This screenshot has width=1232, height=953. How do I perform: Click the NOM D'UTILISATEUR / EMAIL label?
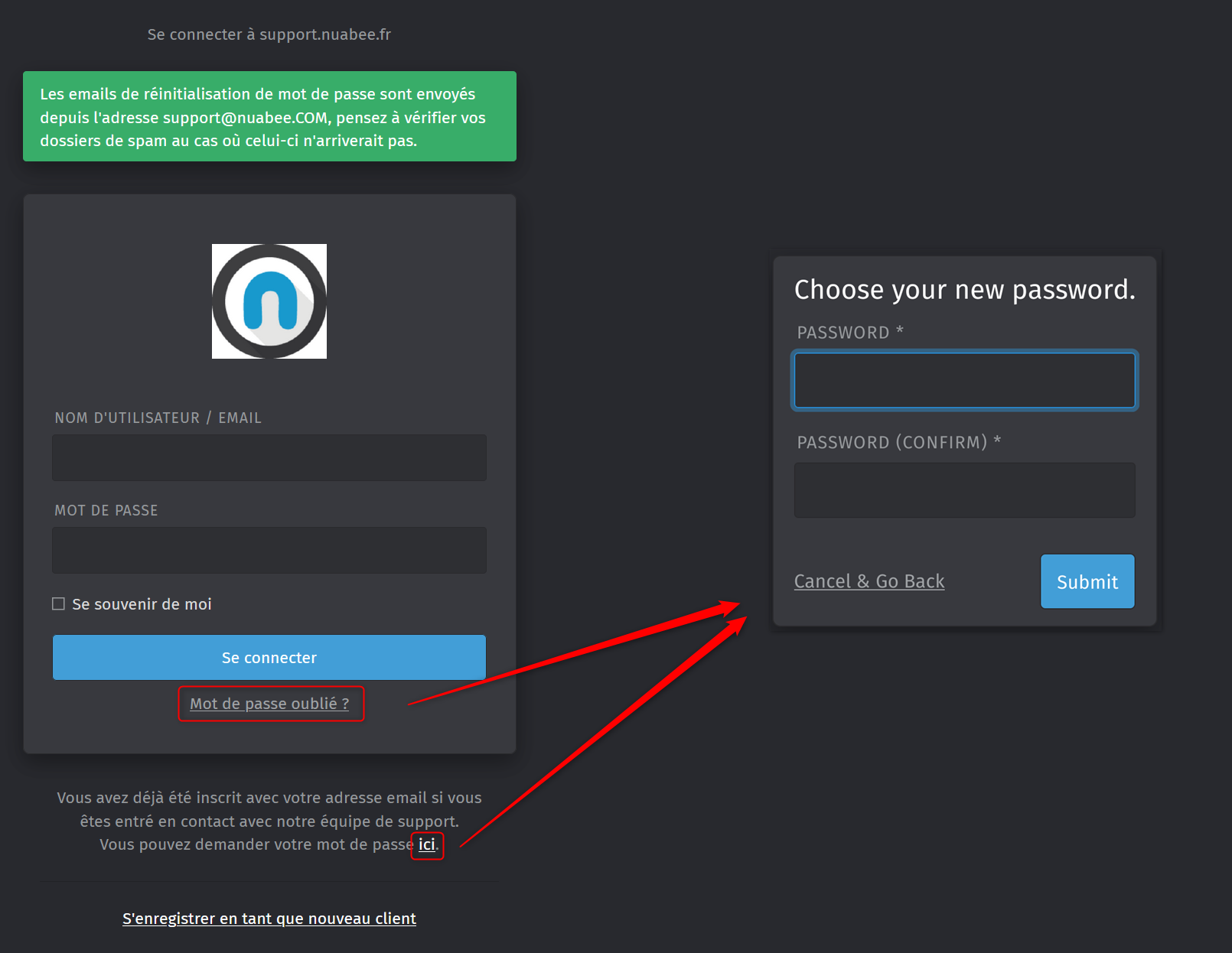[158, 418]
